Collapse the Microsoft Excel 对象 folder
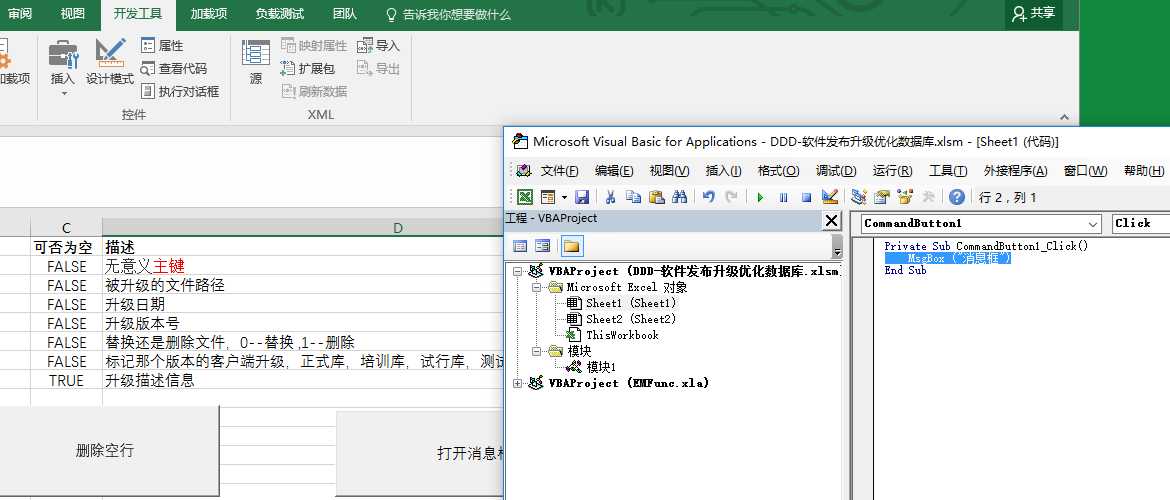This screenshot has width=1170, height=500. point(536,287)
